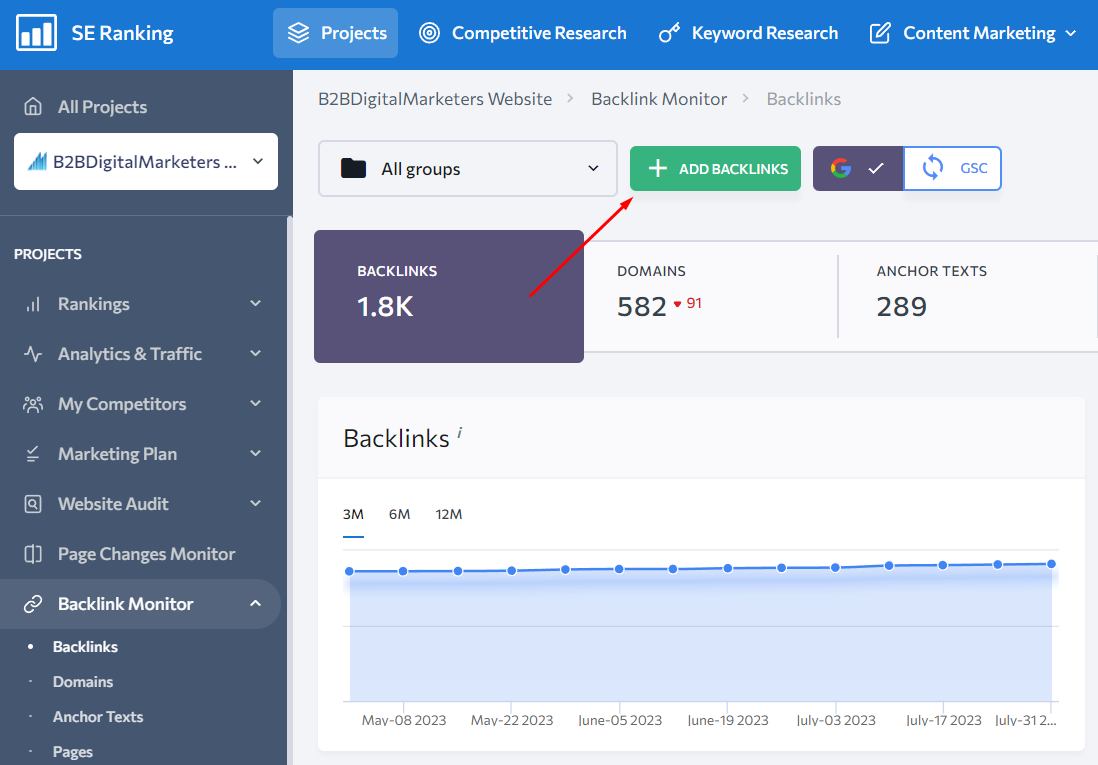Click the Google logo icon
Screen dimensions: 1098x765
tap(841, 168)
